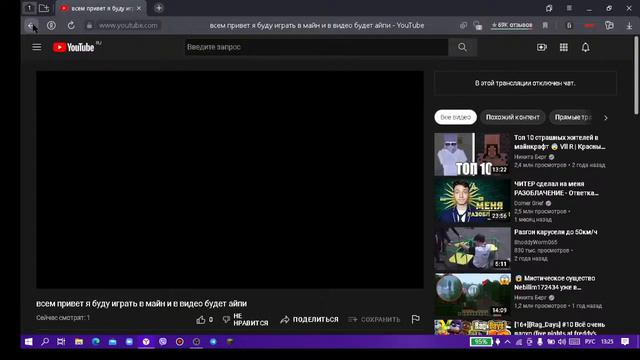Click 'ПОДЕЛИТЬСЯ' share button
Viewport: 640px width, 360px height.
309,320
